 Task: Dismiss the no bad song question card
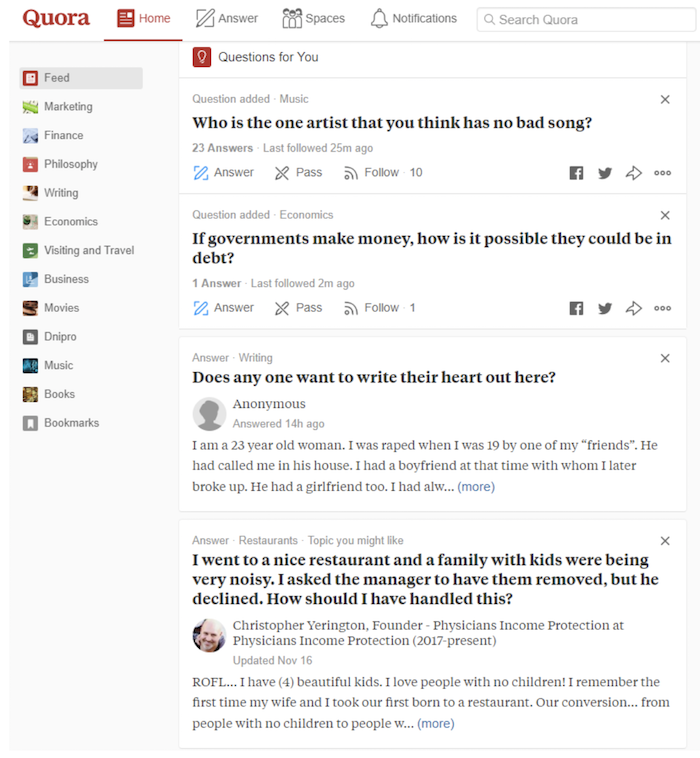click(665, 100)
